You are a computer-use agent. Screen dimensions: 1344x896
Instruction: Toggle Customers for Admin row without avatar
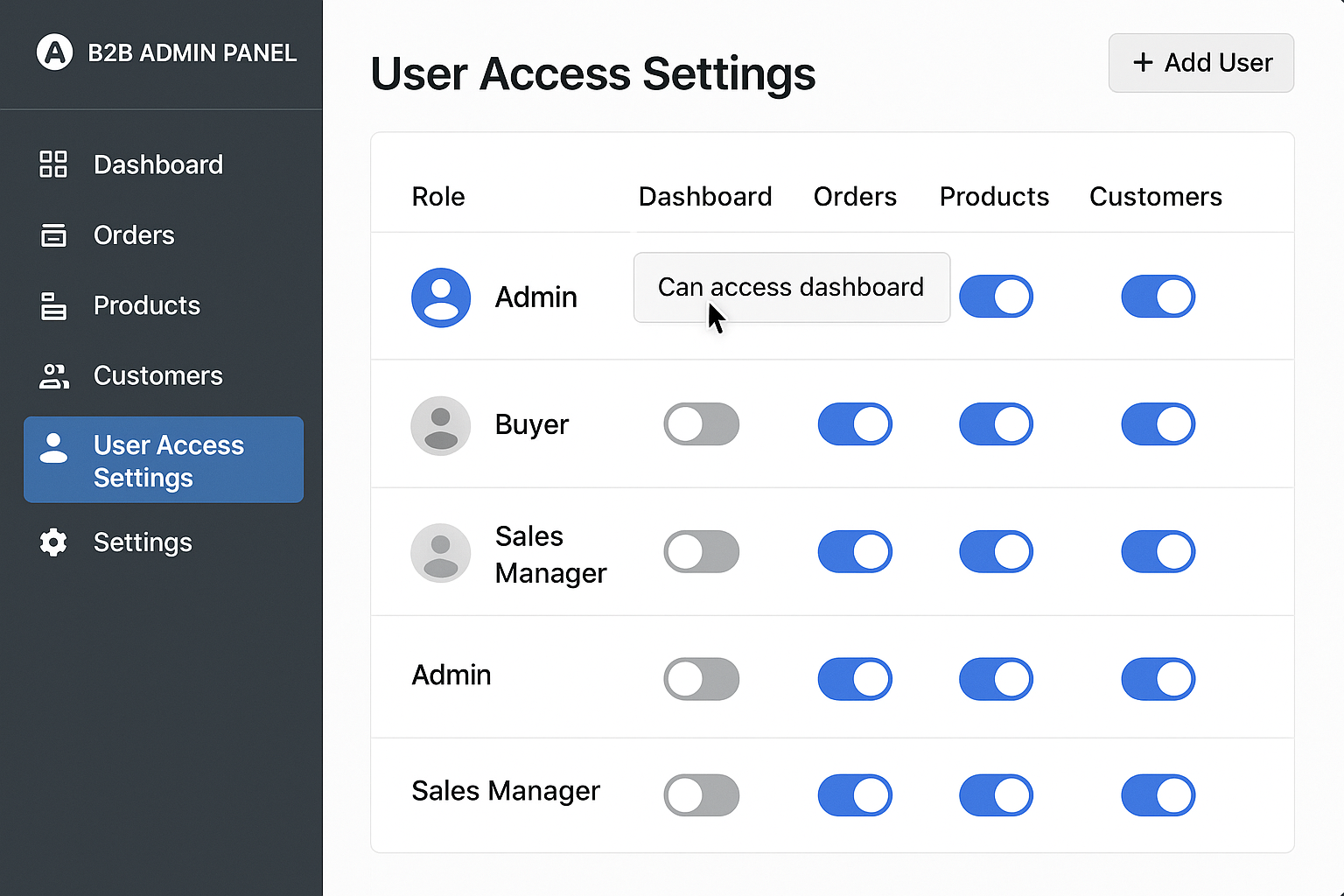[x=1158, y=680]
